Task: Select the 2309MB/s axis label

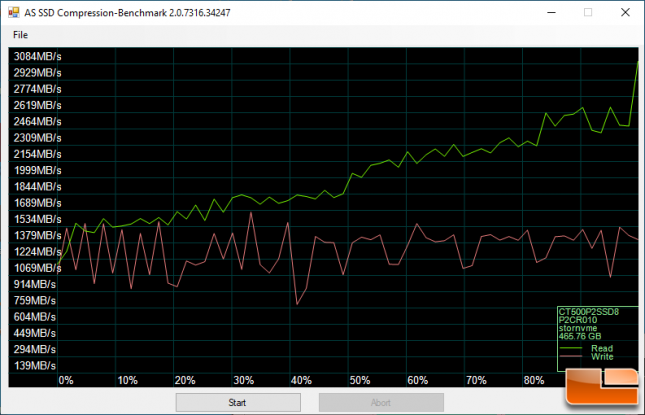Action: point(37,138)
